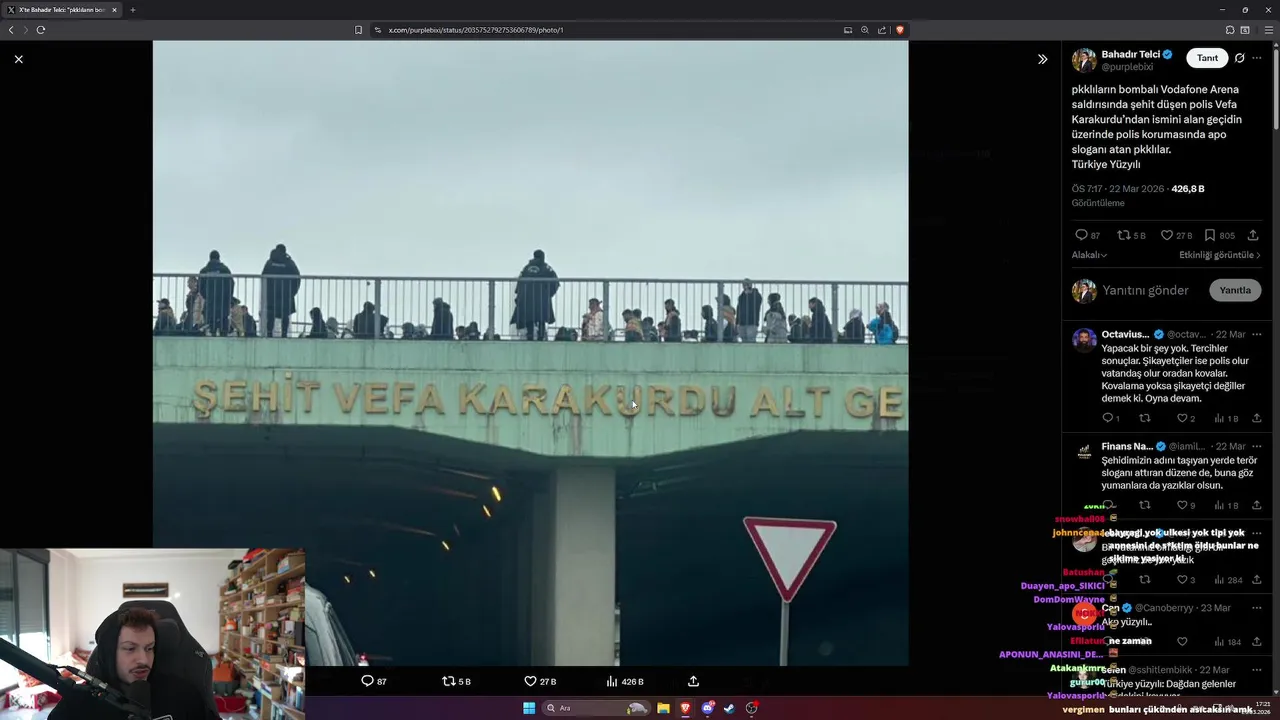Click the reply icon with 87 in sidebar
The image size is (1280, 720).
1081,235
